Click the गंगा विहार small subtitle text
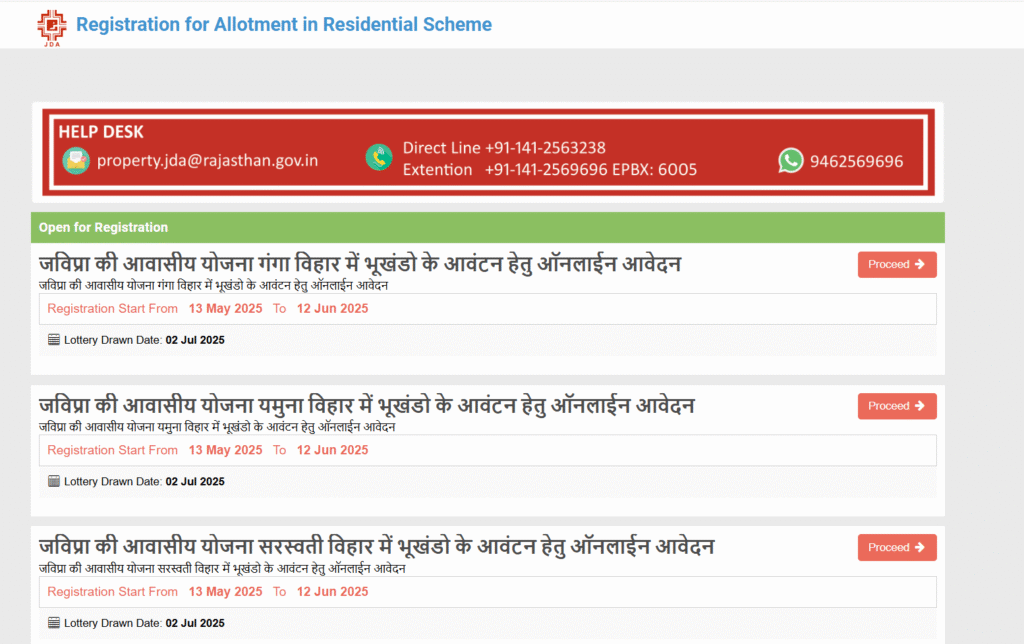The image size is (1024, 644). click(214, 285)
